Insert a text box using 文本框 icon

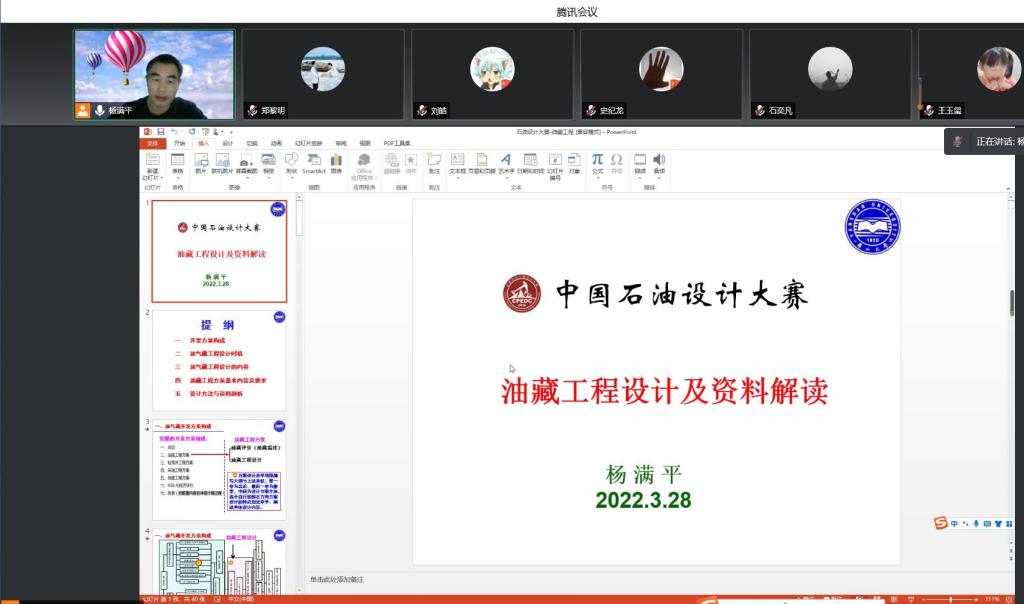click(x=457, y=160)
